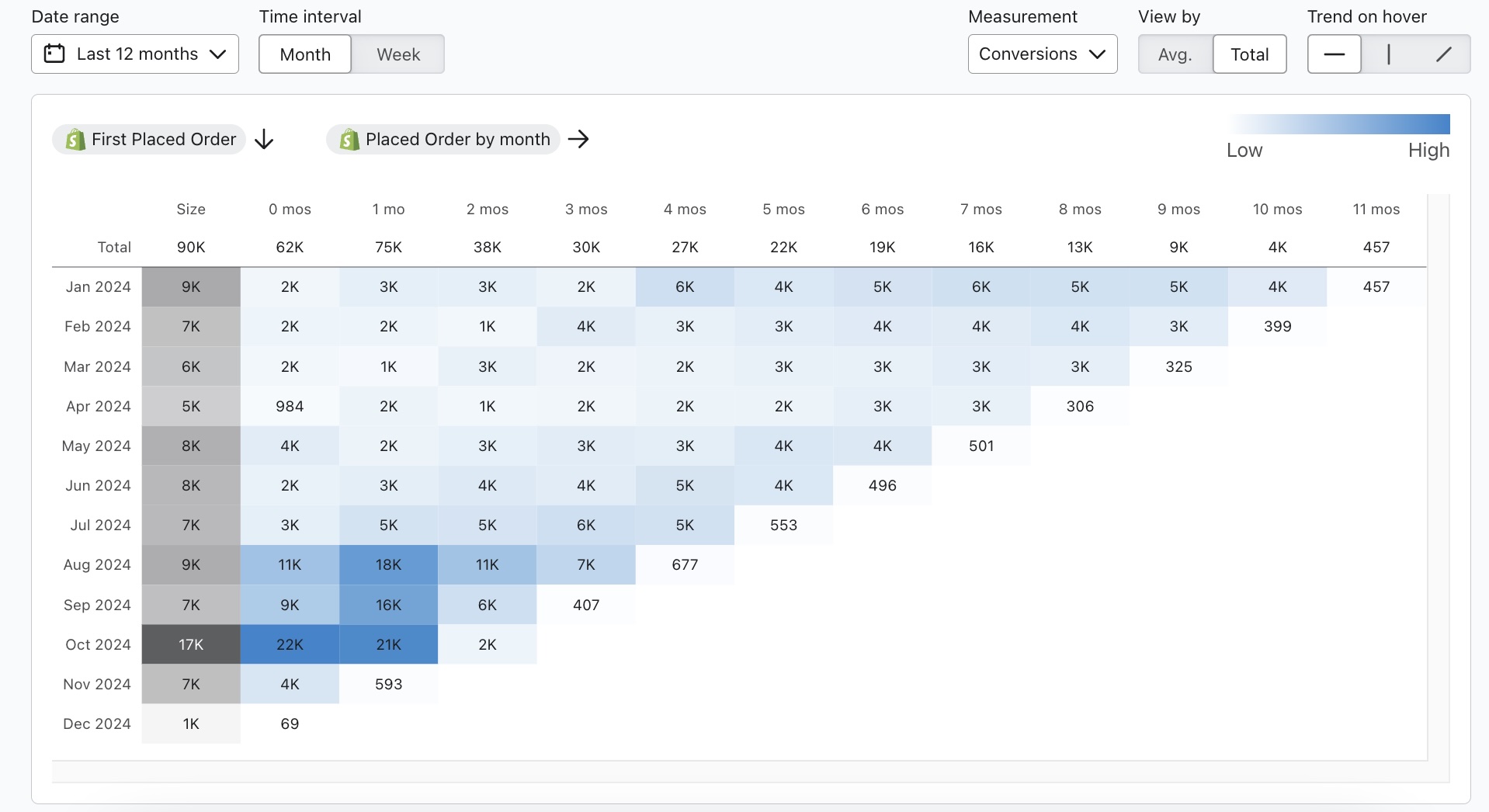1489x812 pixels.
Task: Select the horizontal line trend on hover icon
Action: [x=1334, y=54]
